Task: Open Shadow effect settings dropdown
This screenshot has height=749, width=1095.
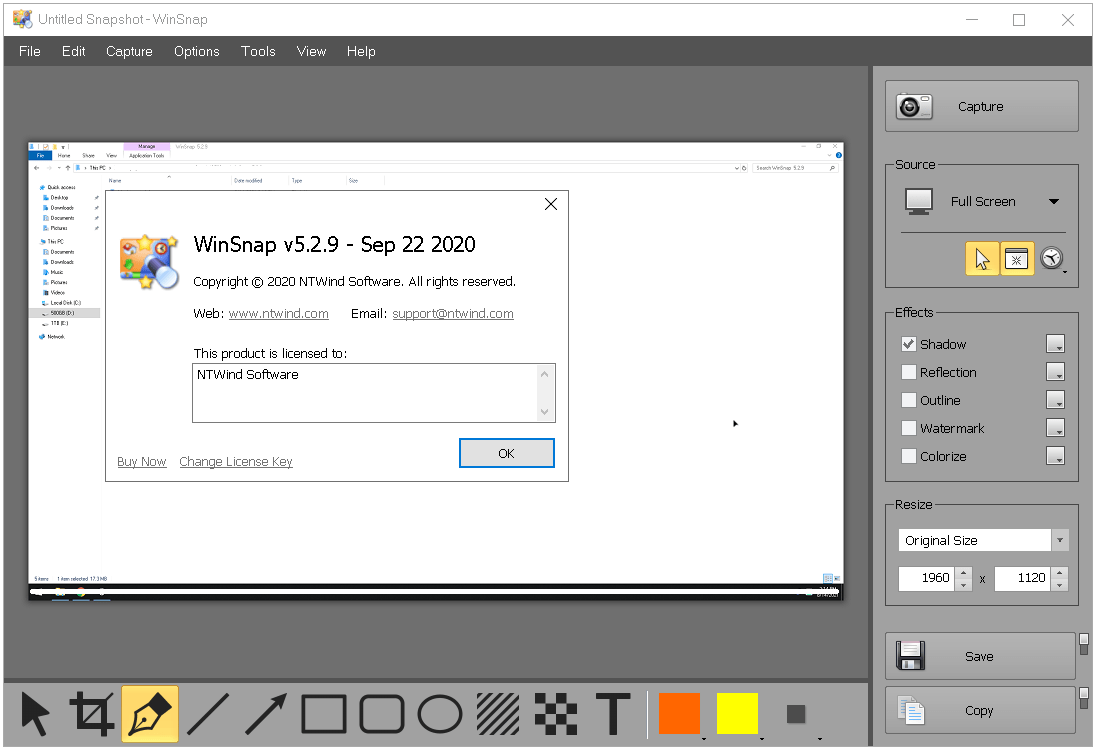Action: click(1055, 343)
